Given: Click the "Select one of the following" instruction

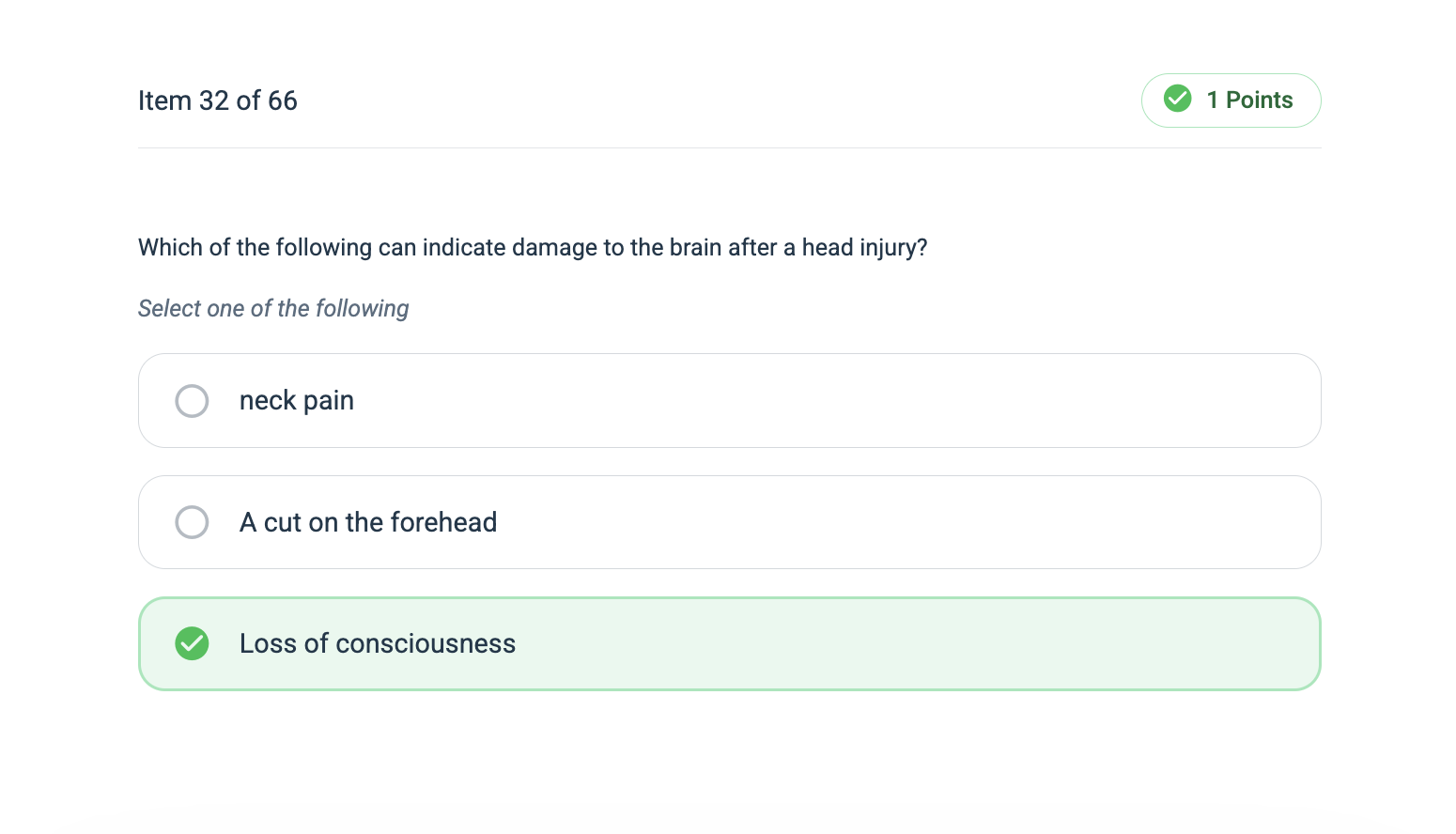Looking at the screenshot, I should point(273,309).
